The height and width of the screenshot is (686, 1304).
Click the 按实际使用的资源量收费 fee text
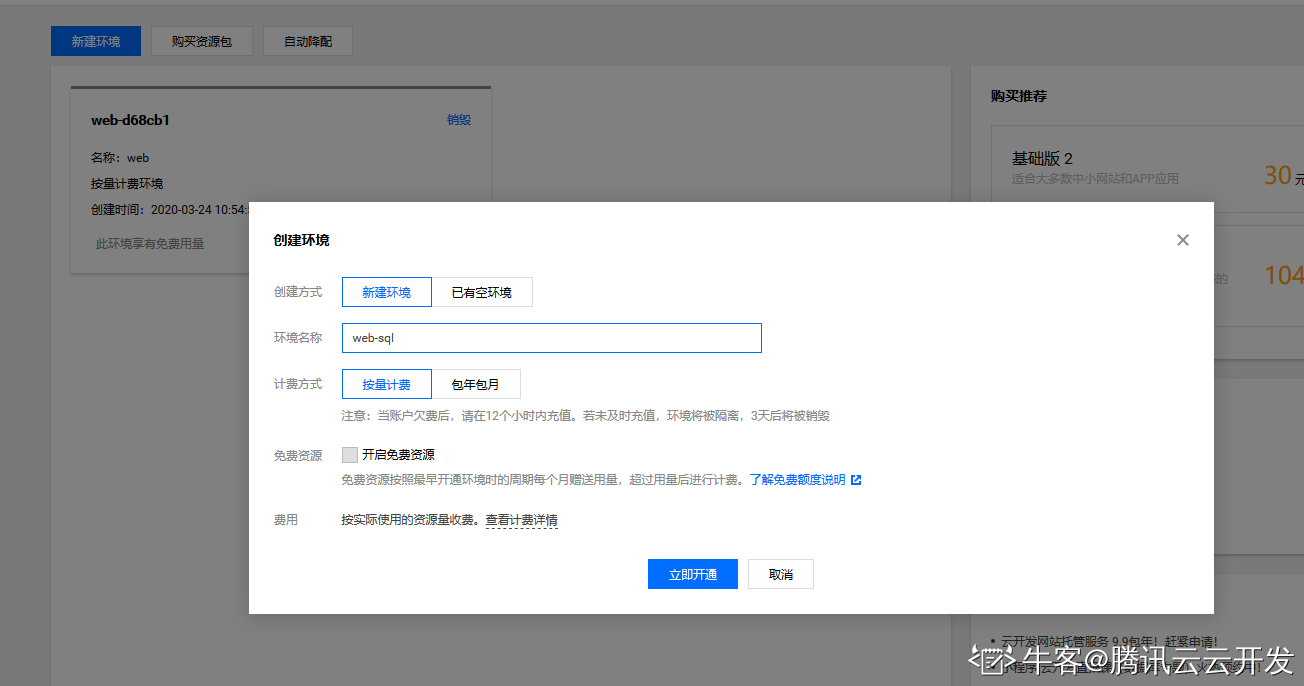[x=411, y=520]
